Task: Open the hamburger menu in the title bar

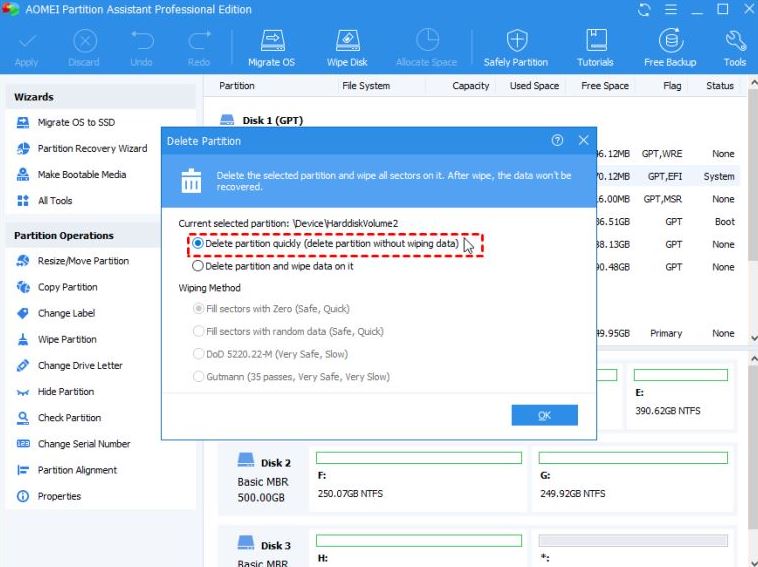Action: coord(671,10)
